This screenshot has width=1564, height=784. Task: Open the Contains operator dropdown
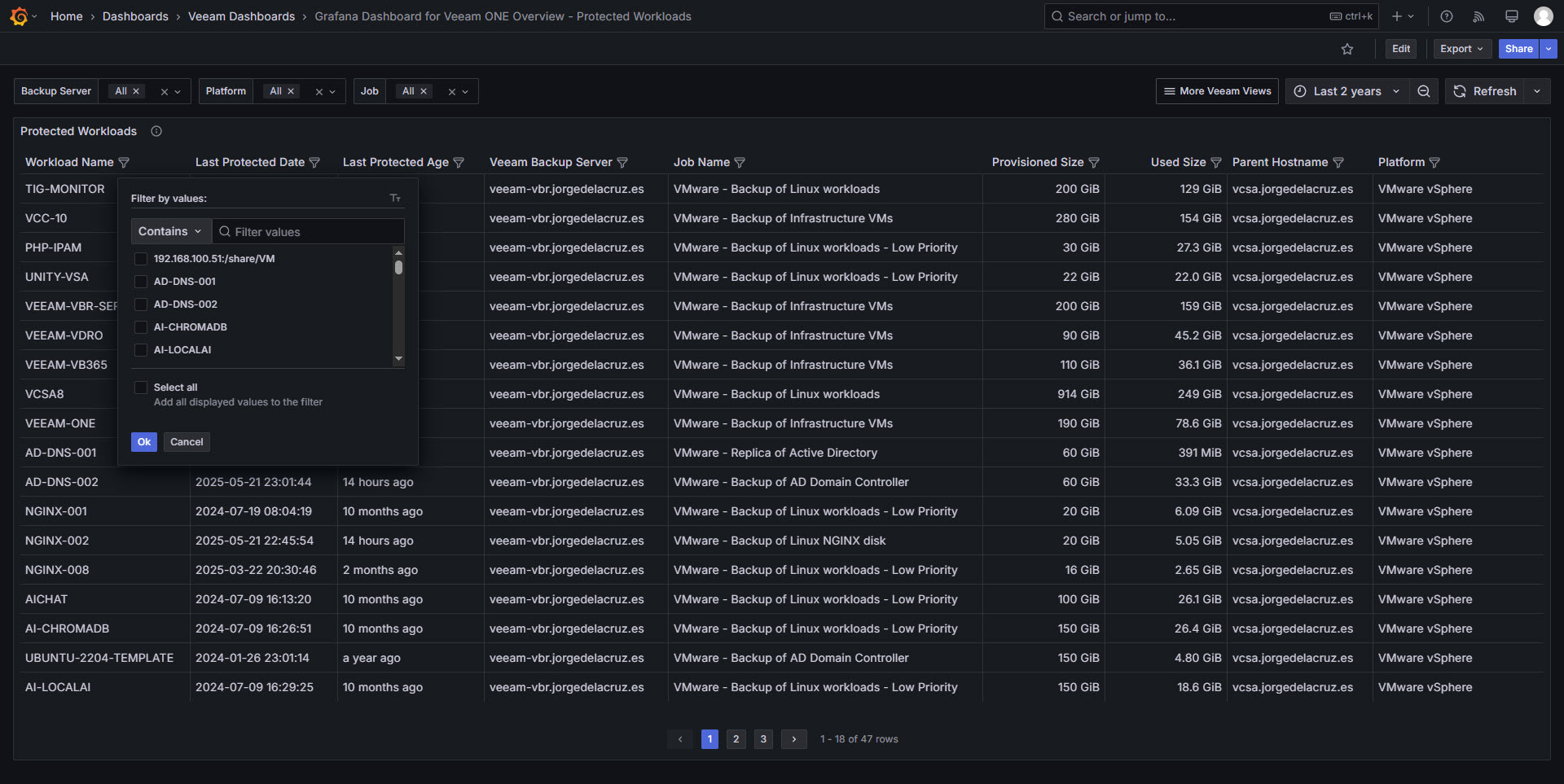tap(171, 231)
